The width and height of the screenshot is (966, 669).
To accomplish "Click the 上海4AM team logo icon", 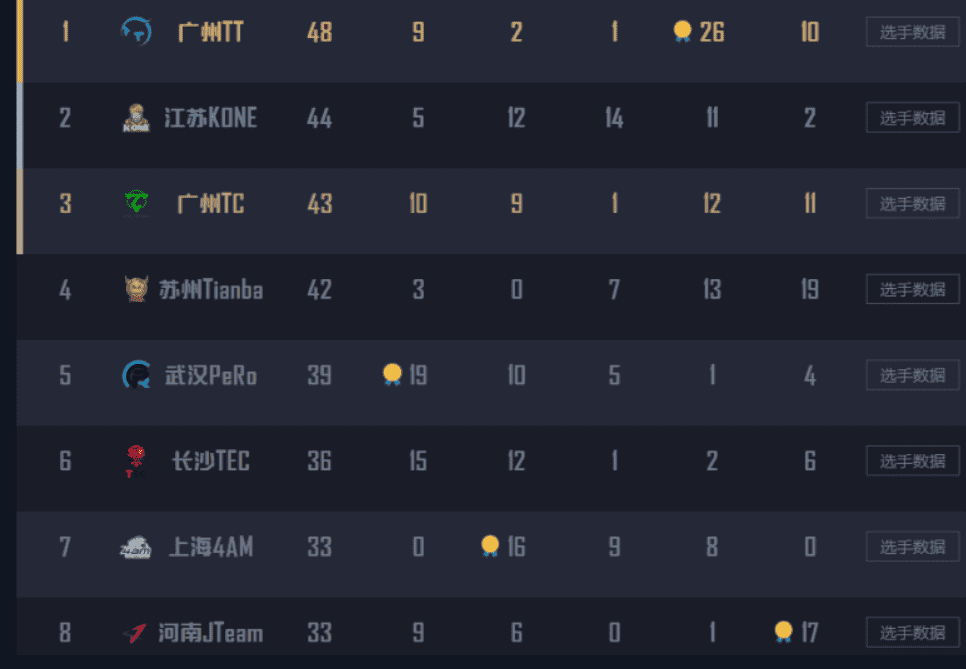I will click(x=136, y=547).
